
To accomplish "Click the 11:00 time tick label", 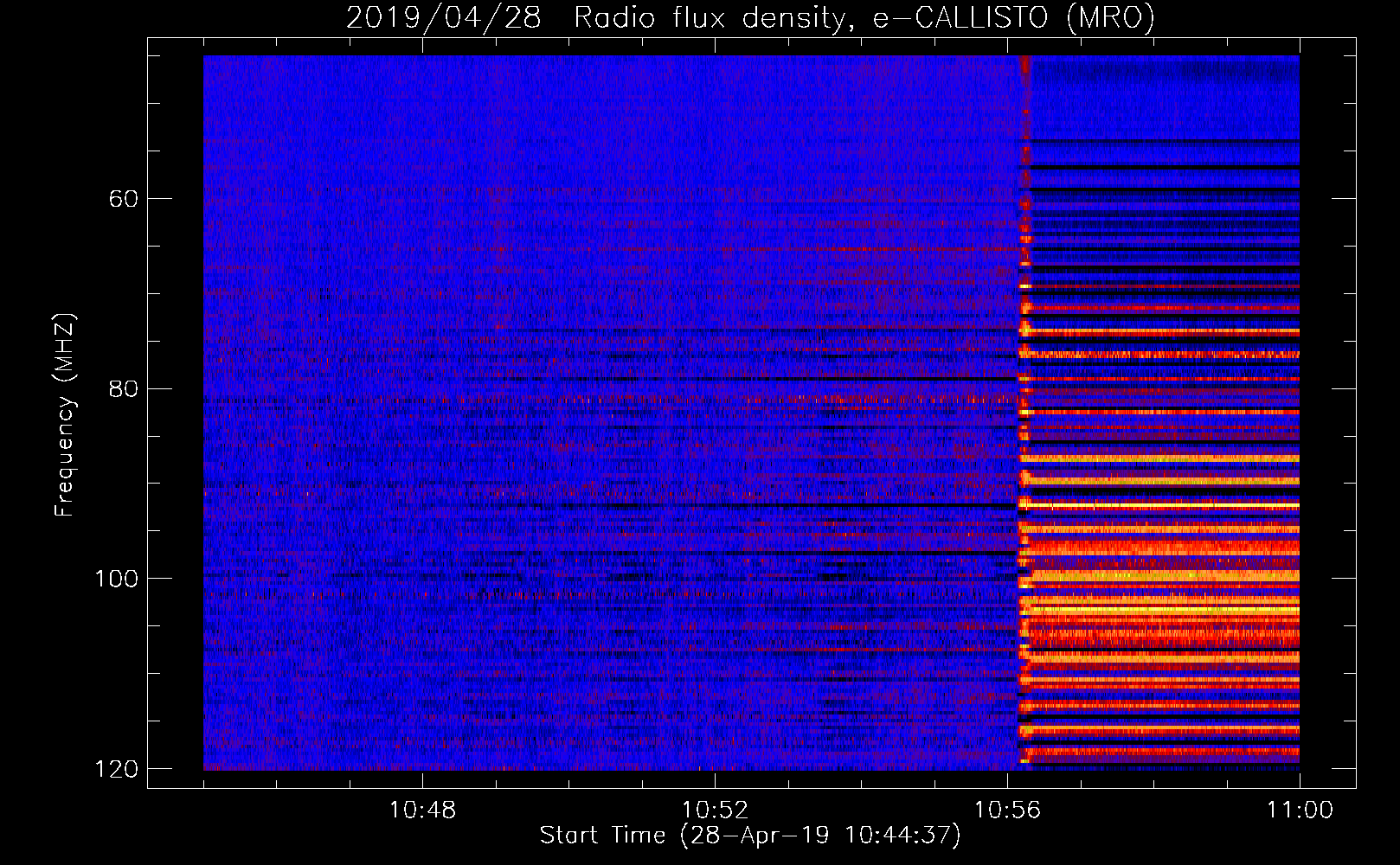I will pos(1300,811).
